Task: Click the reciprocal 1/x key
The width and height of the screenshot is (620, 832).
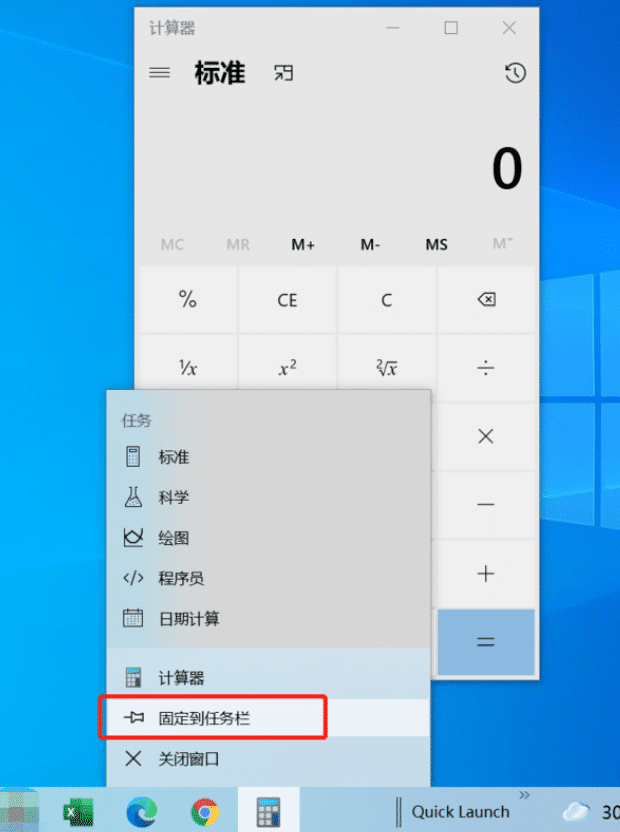Action: point(188,367)
